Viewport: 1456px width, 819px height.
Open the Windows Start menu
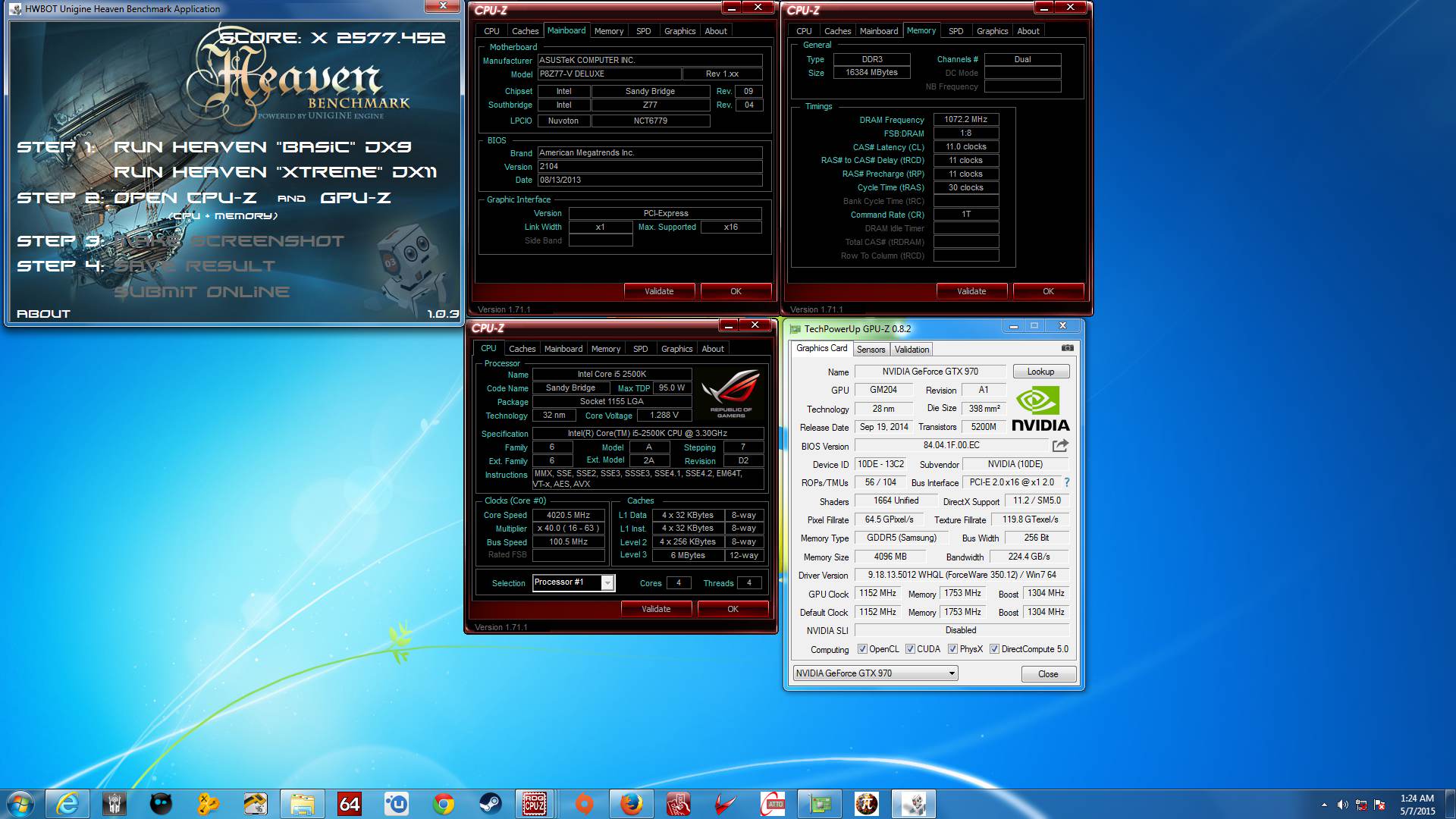pyautogui.click(x=20, y=803)
